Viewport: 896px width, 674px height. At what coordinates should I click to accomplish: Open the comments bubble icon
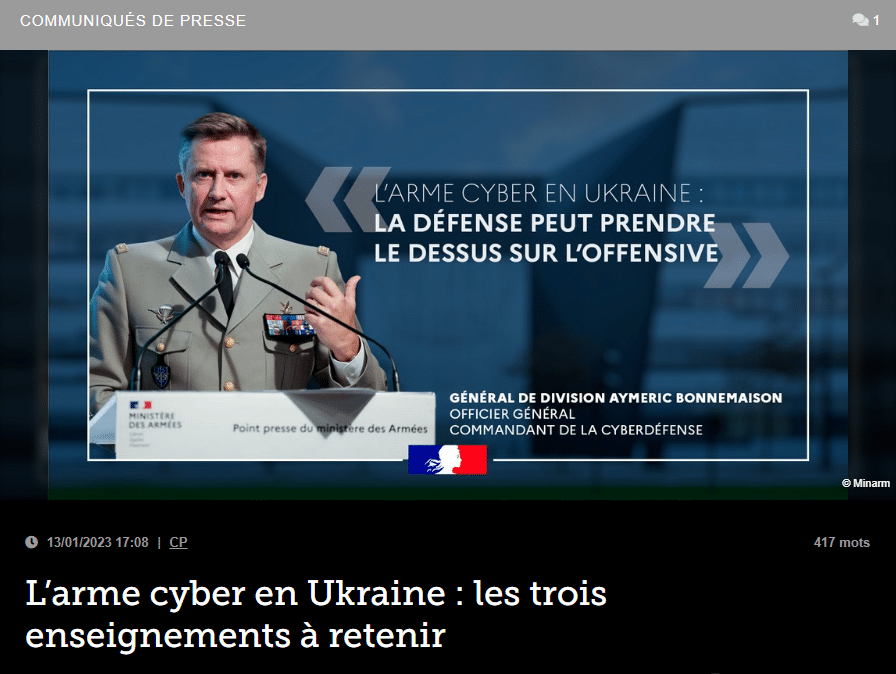(860, 21)
